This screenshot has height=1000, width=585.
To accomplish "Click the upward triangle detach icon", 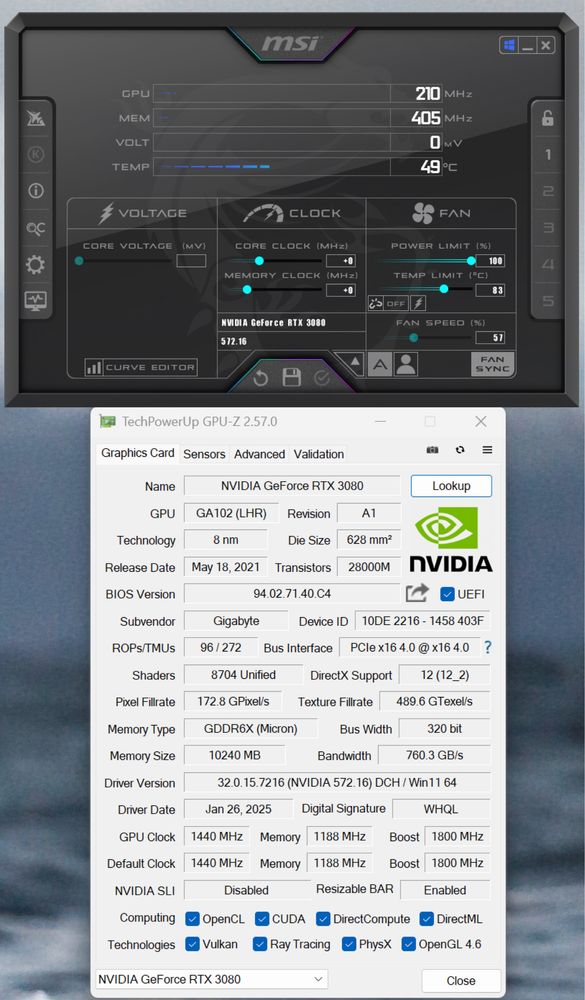I will pyautogui.click(x=355, y=363).
